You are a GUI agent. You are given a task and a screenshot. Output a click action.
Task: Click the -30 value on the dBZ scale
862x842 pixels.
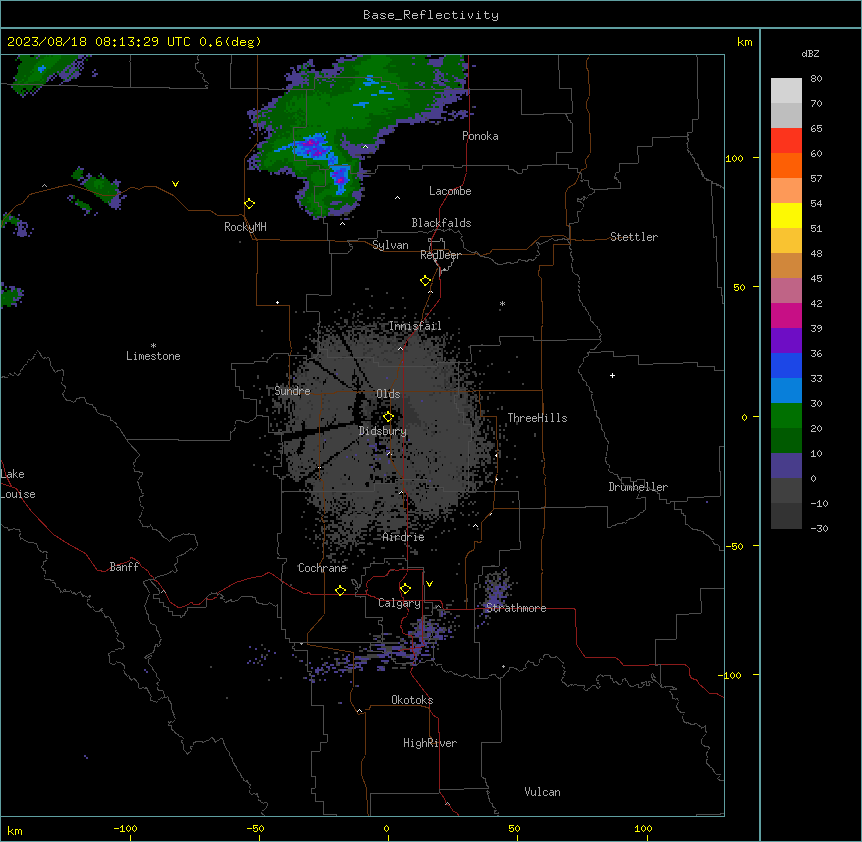819,528
